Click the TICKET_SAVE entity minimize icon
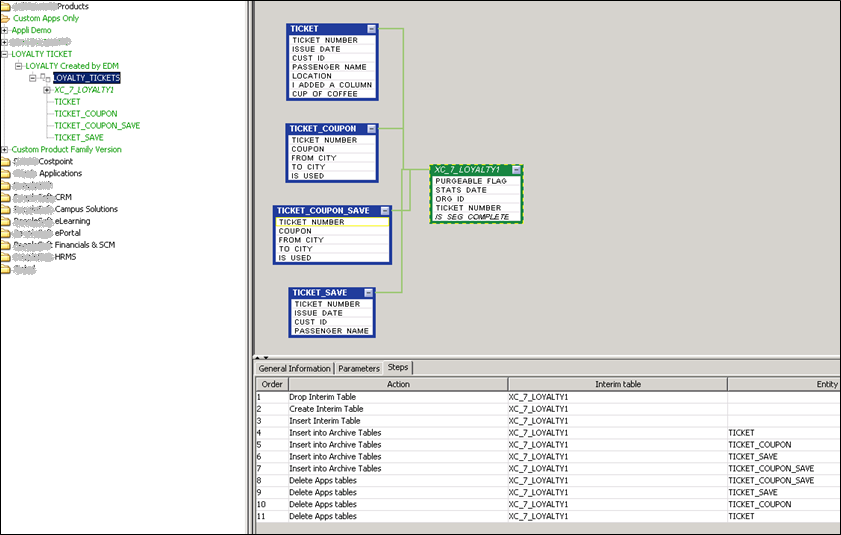The image size is (841, 535). 369,293
